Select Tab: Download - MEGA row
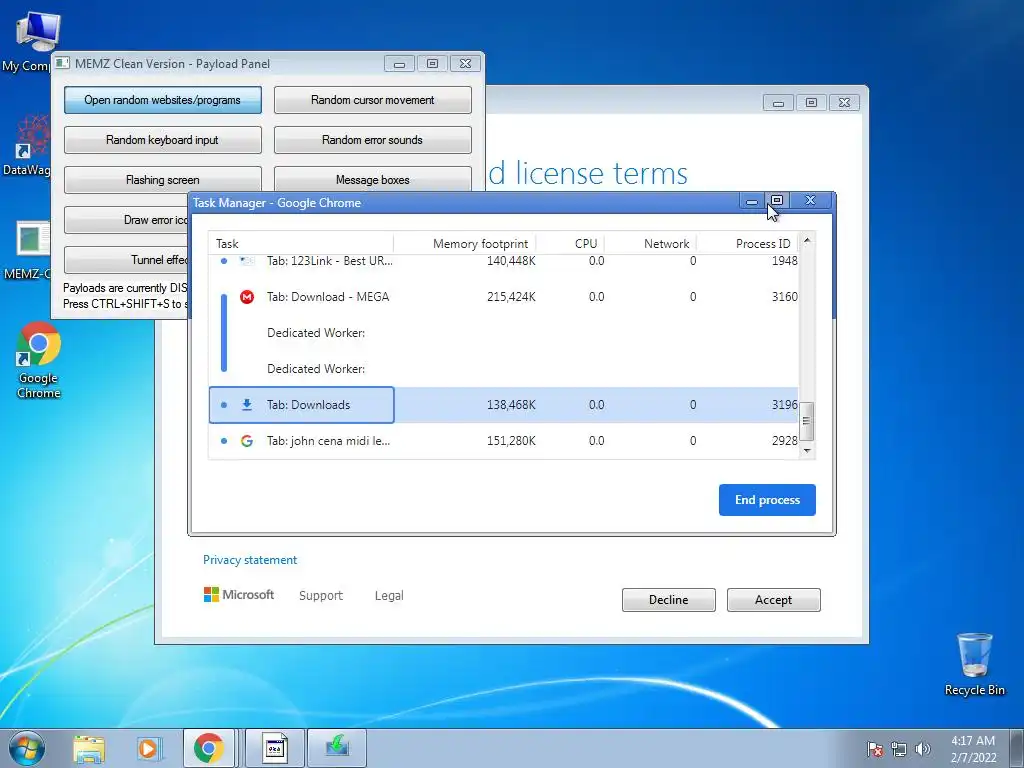Screen dimensions: 1024x768 [503, 297]
